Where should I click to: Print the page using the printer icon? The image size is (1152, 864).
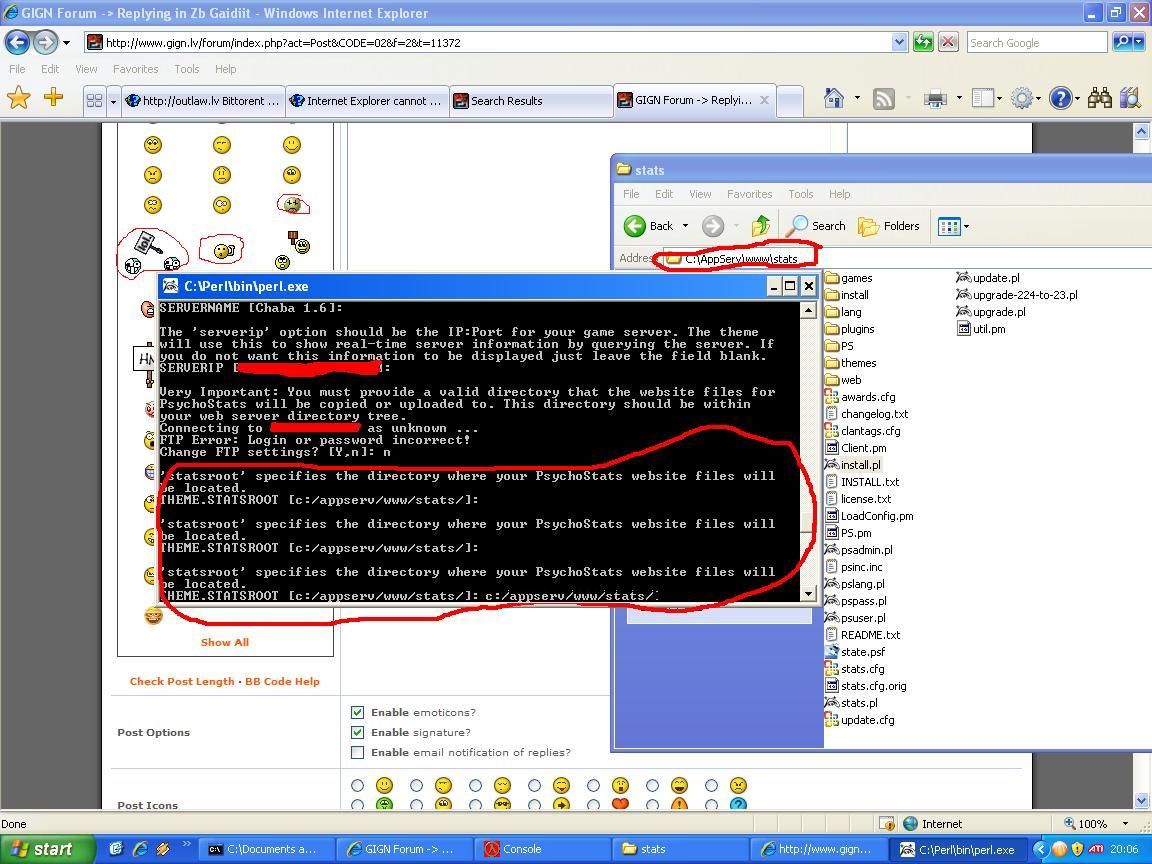(935, 98)
